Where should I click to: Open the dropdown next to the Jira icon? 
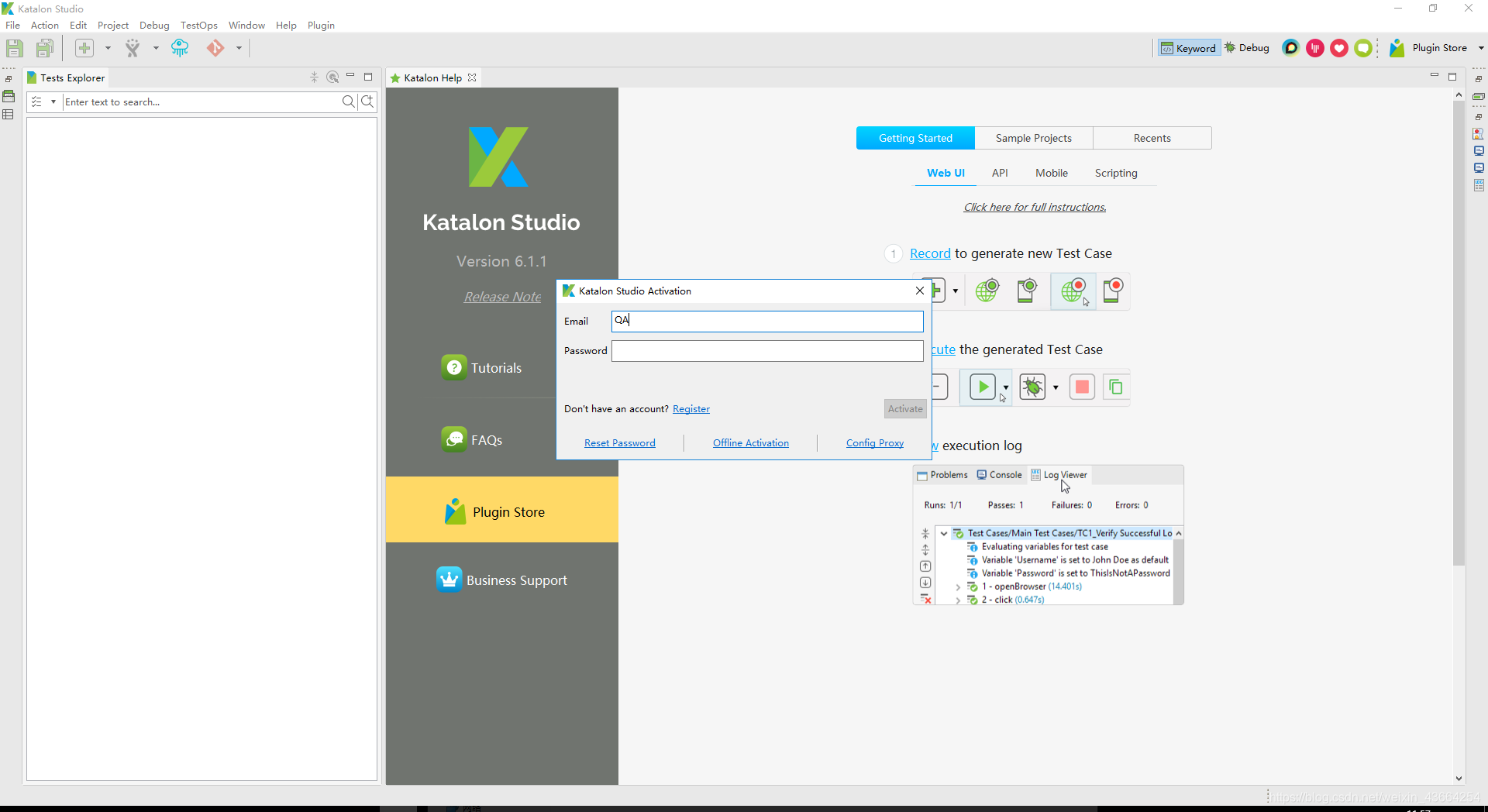(x=156, y=48)
